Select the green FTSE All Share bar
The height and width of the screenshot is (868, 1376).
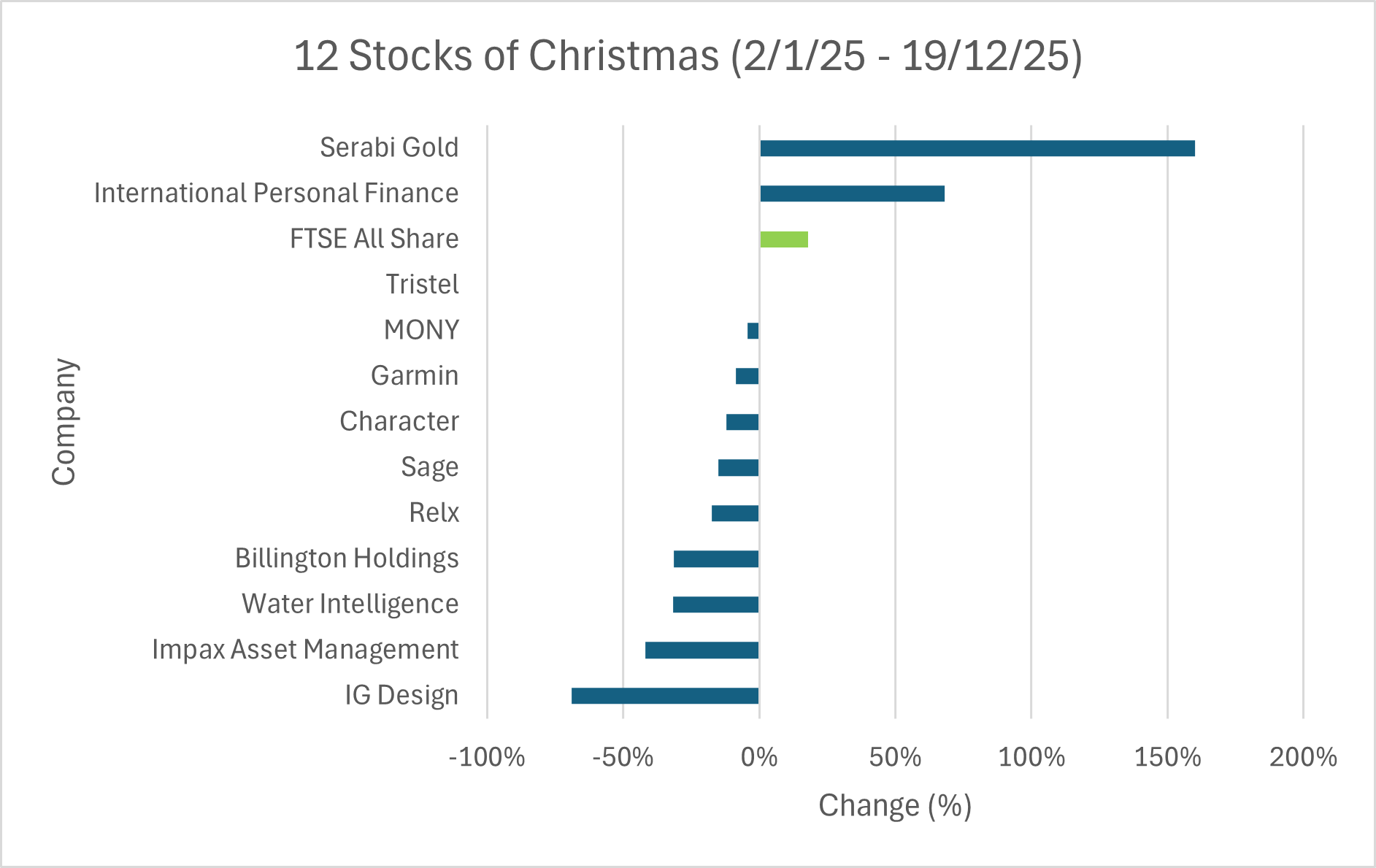(x=784, y=239)
